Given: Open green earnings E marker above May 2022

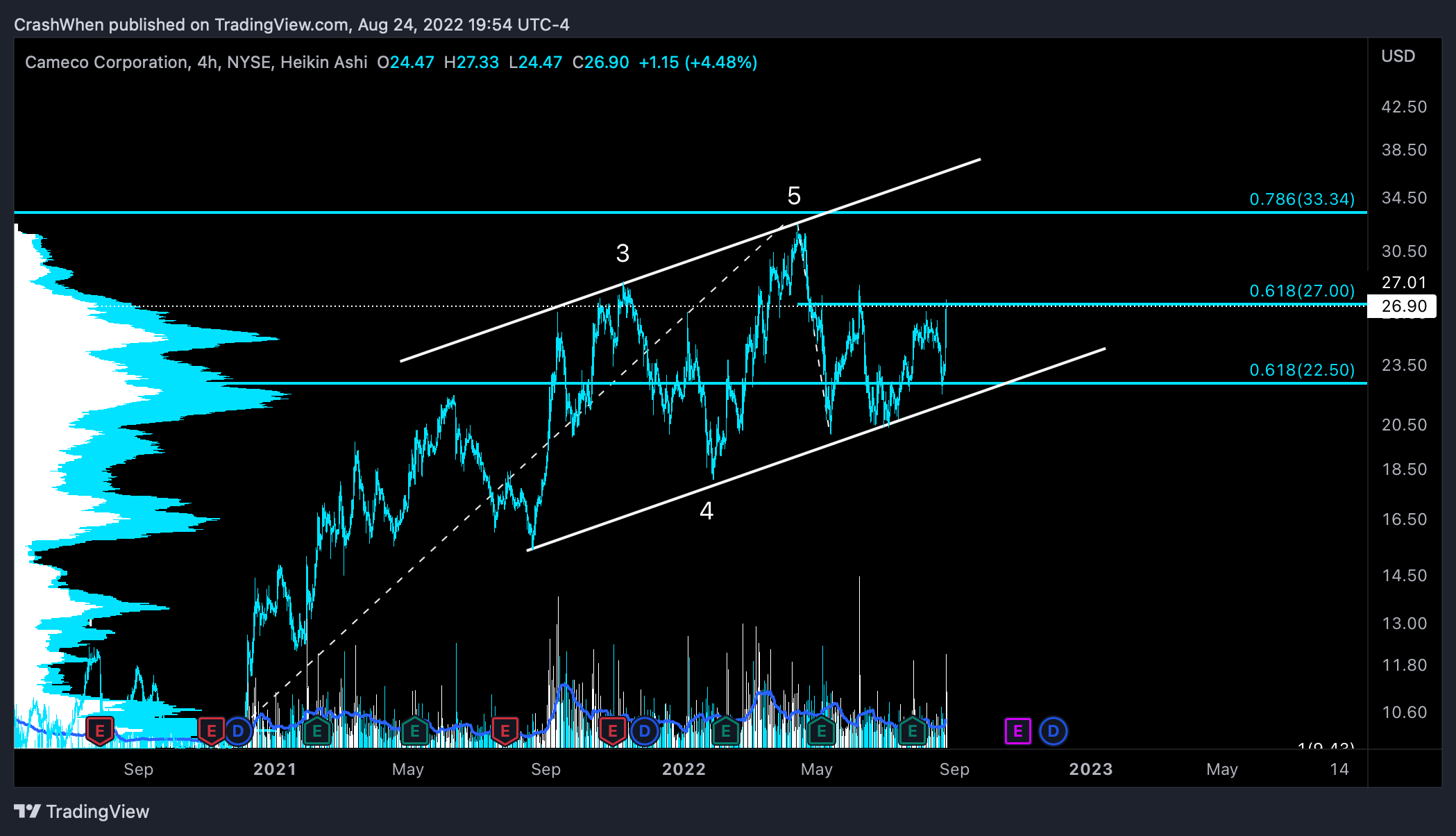Looking at the screenshot, I should point(822,731).
